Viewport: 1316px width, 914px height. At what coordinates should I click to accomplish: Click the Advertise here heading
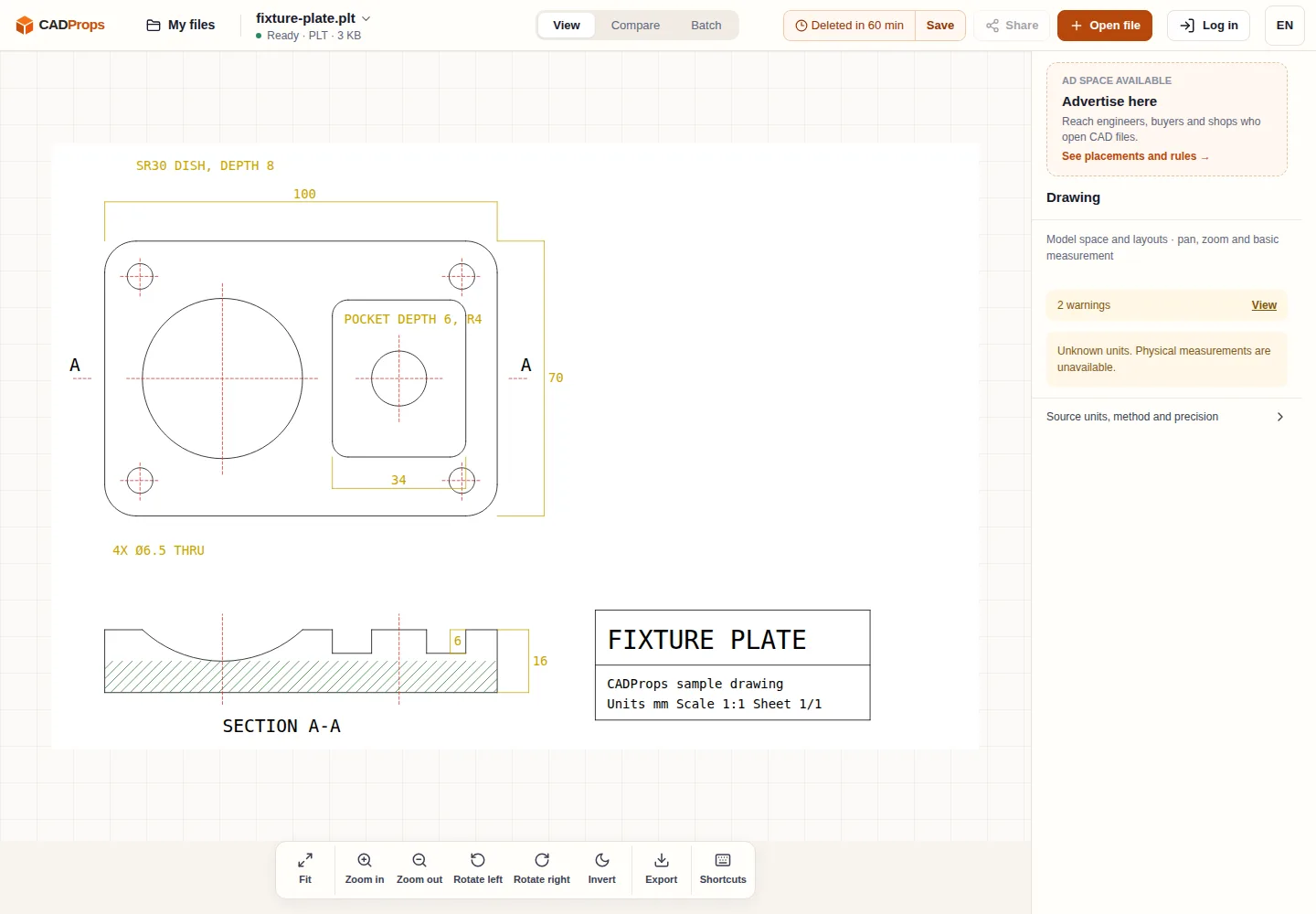pyautogui.click(x=1109, y=101)
